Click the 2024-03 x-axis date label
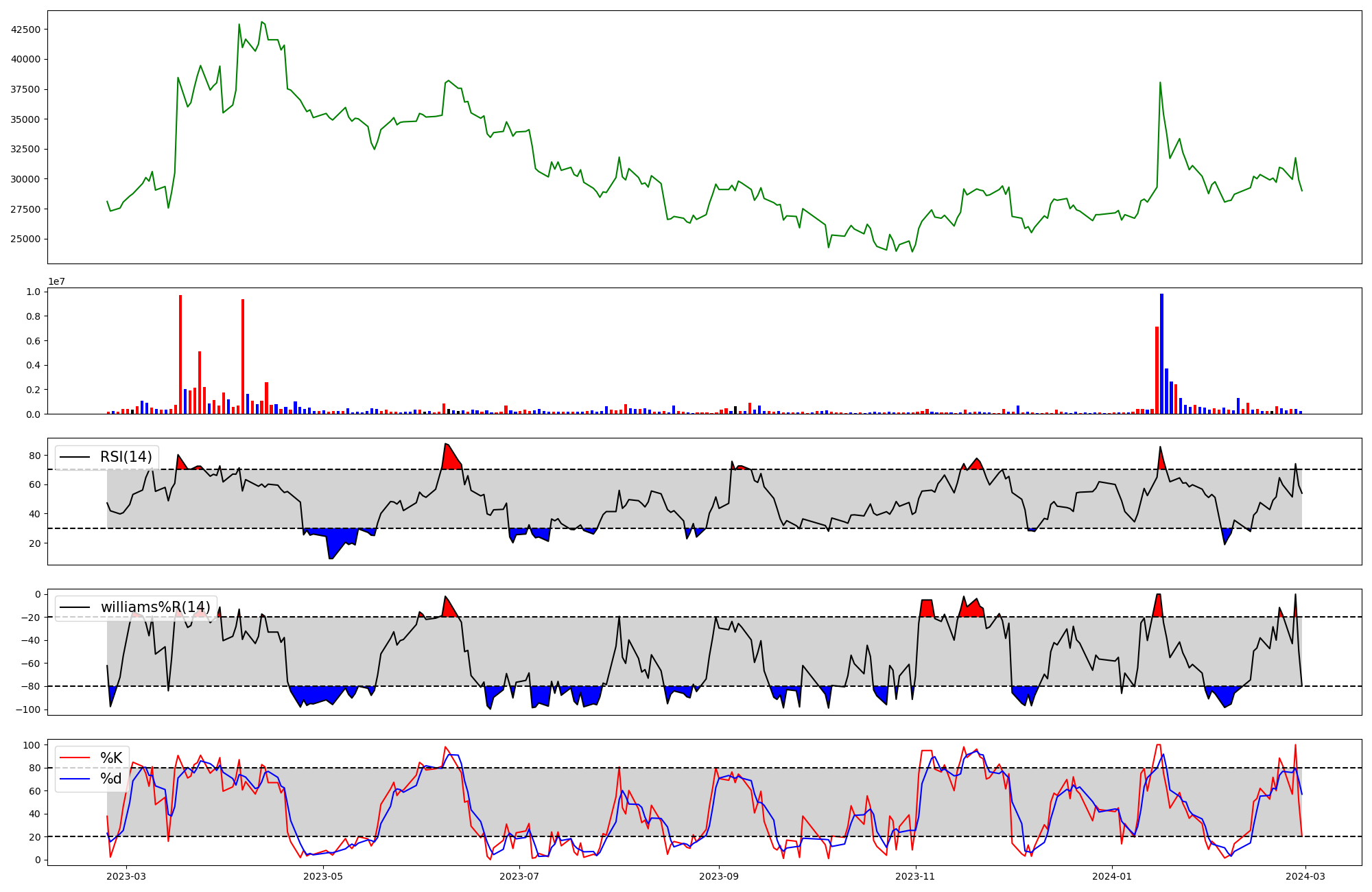This screenshot has height=892, width=1372. coord(1305,876)
